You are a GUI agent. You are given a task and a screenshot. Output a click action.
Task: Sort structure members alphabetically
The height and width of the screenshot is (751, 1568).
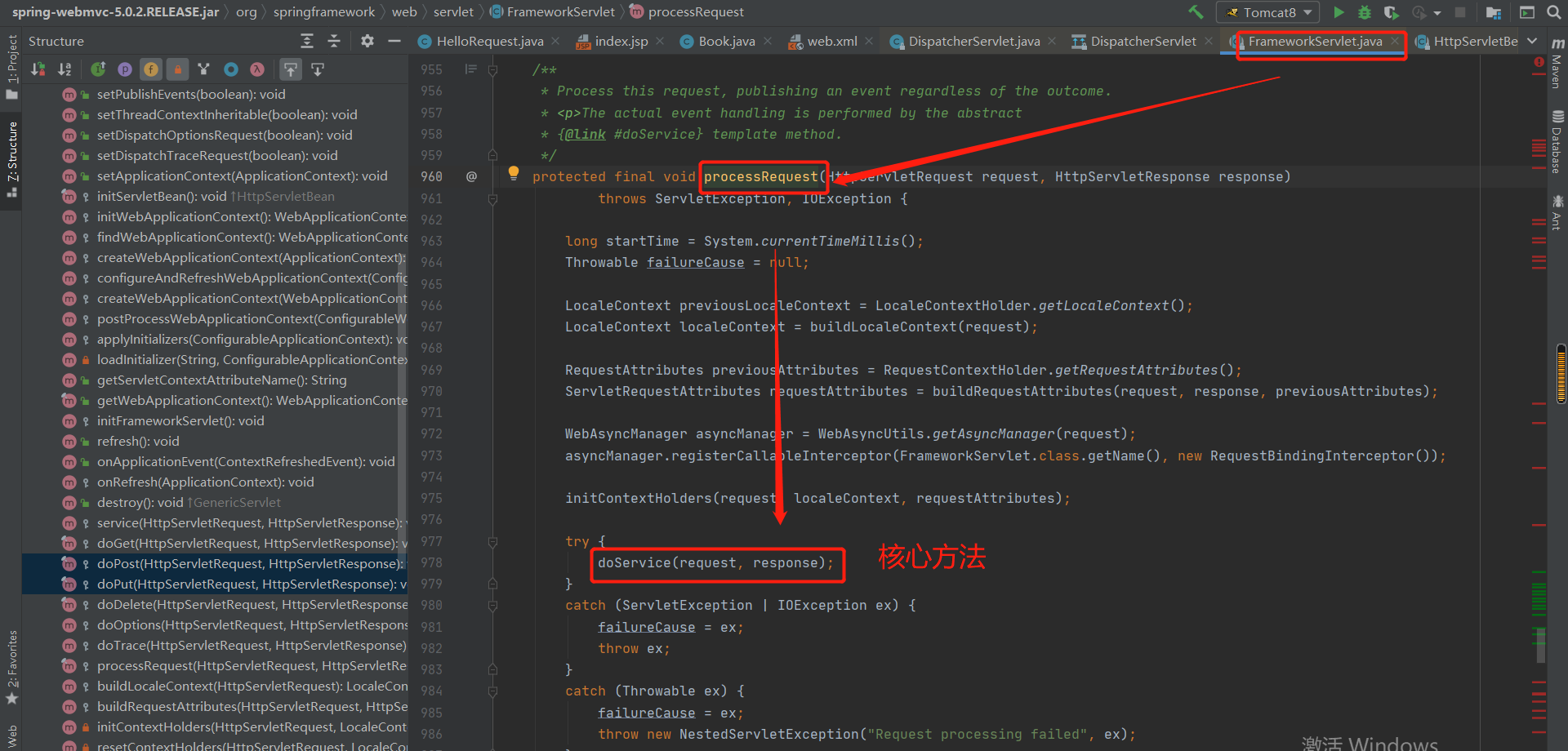pyautogui.click(x=65, y=69)
